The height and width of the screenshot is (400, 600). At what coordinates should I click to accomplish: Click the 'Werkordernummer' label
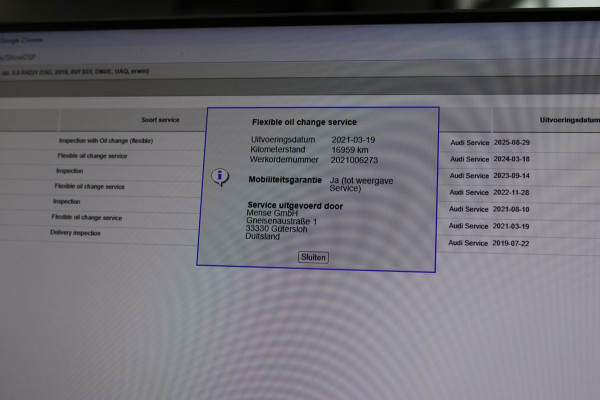click(x=284, y=159)
